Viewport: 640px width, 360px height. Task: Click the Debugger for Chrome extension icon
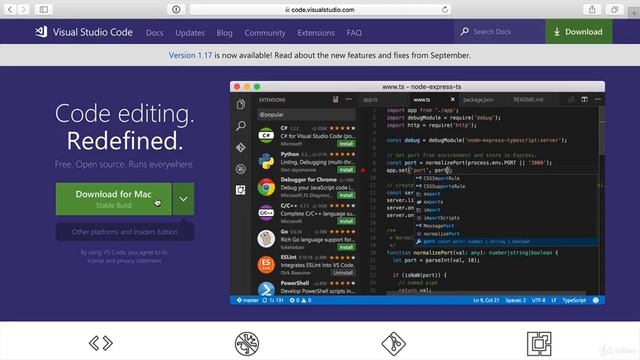[x=266, y=187]
